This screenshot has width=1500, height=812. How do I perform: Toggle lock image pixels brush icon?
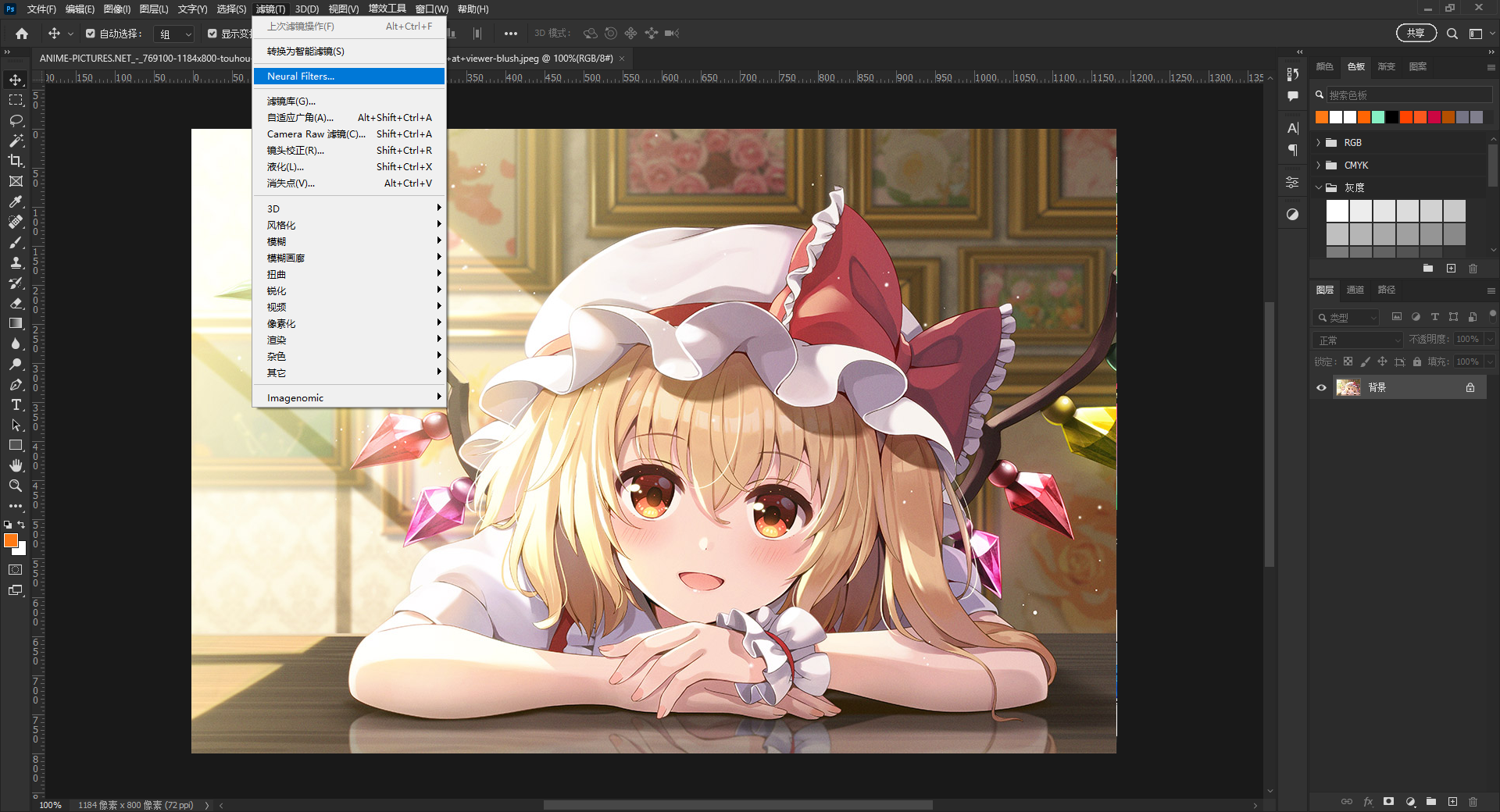[1365, 361]
